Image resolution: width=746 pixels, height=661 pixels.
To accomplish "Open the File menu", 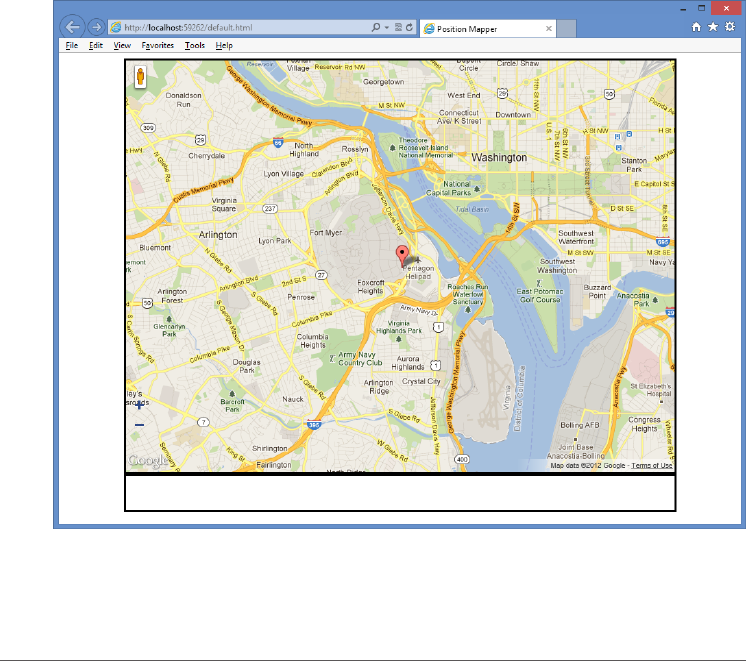I will [72, 45].
